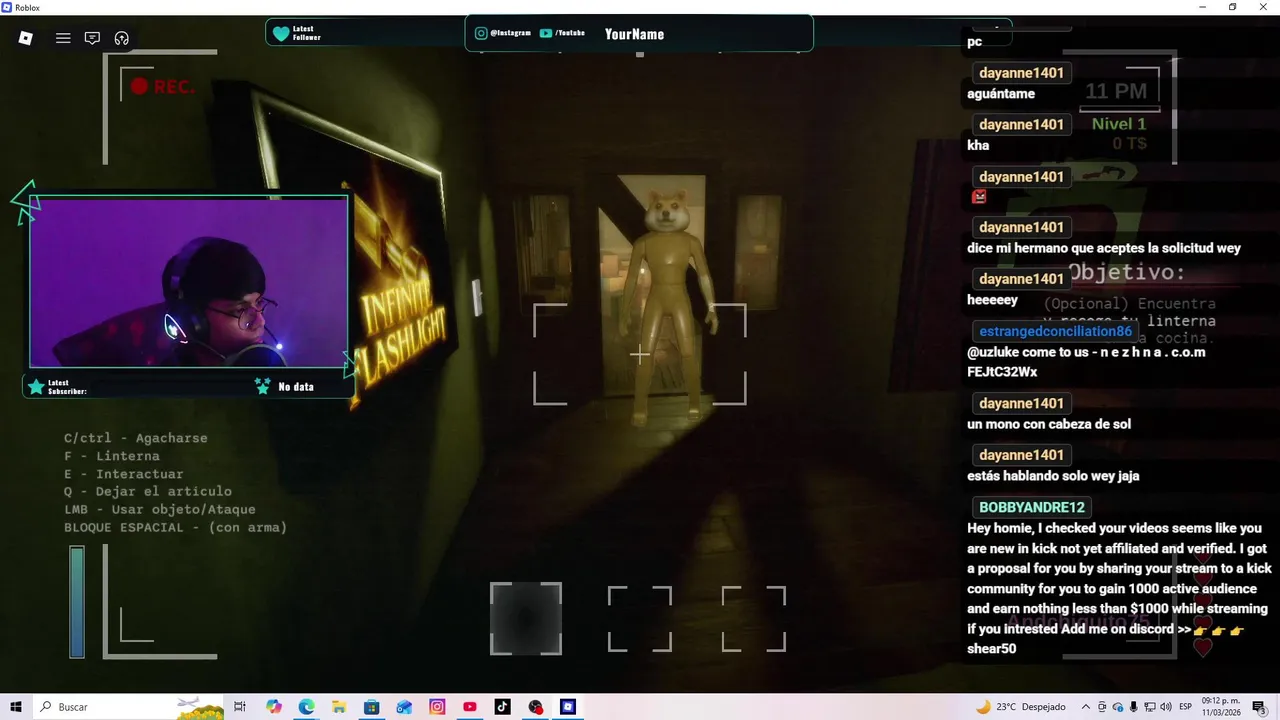Viewport: 1280px width, 720px height.
Task: Open the notification center with 3 alerts
Action: click(1259, 707)
